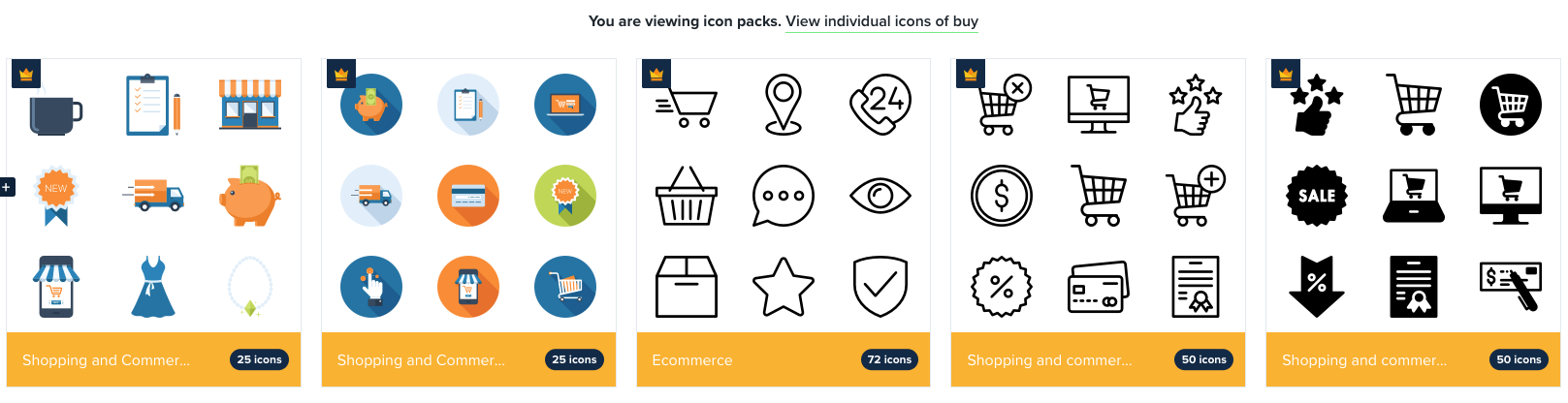The width and height of the screenshot is (1568, 403).
Task: Click the black SALE badge icon
Action: (x=1316, y=196)
